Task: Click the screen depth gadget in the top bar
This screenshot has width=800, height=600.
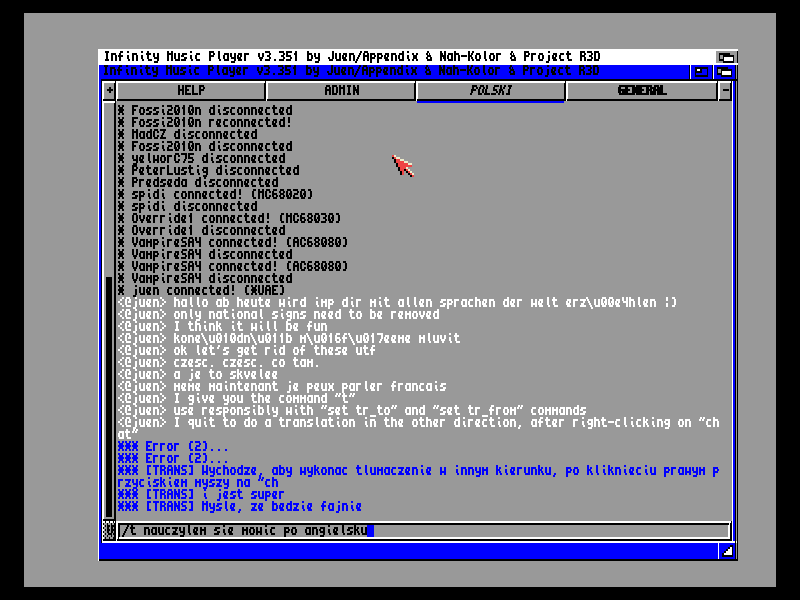Action: tap(726, 57)
